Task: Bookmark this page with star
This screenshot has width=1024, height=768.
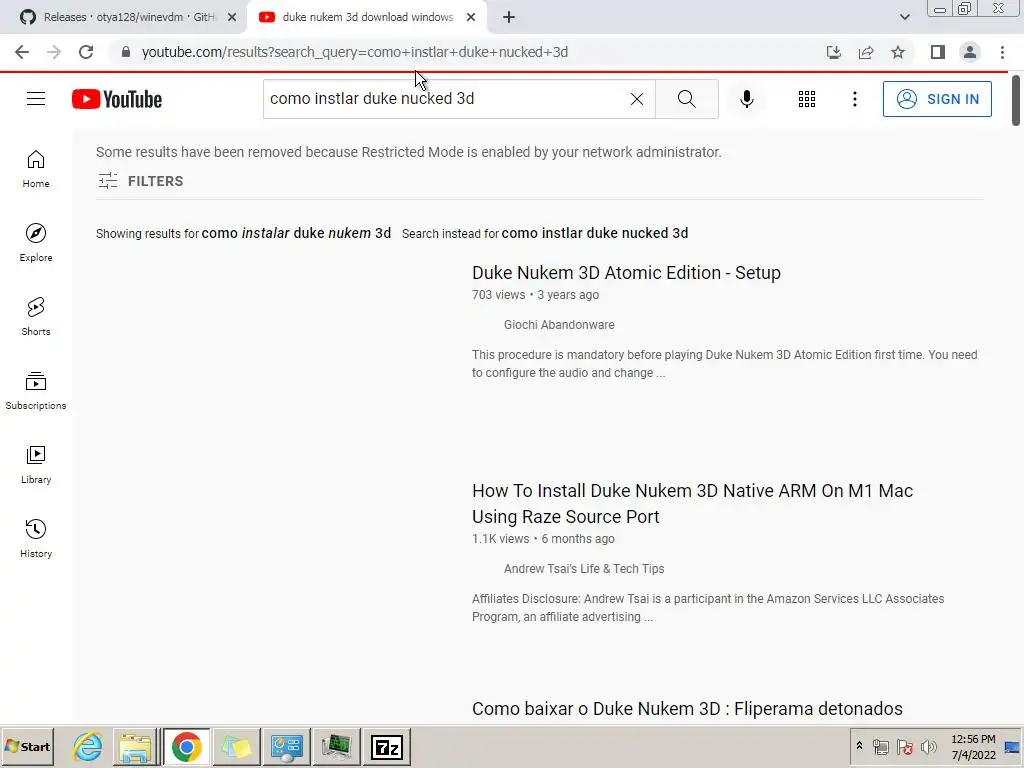Action: (x=898, y=52)
